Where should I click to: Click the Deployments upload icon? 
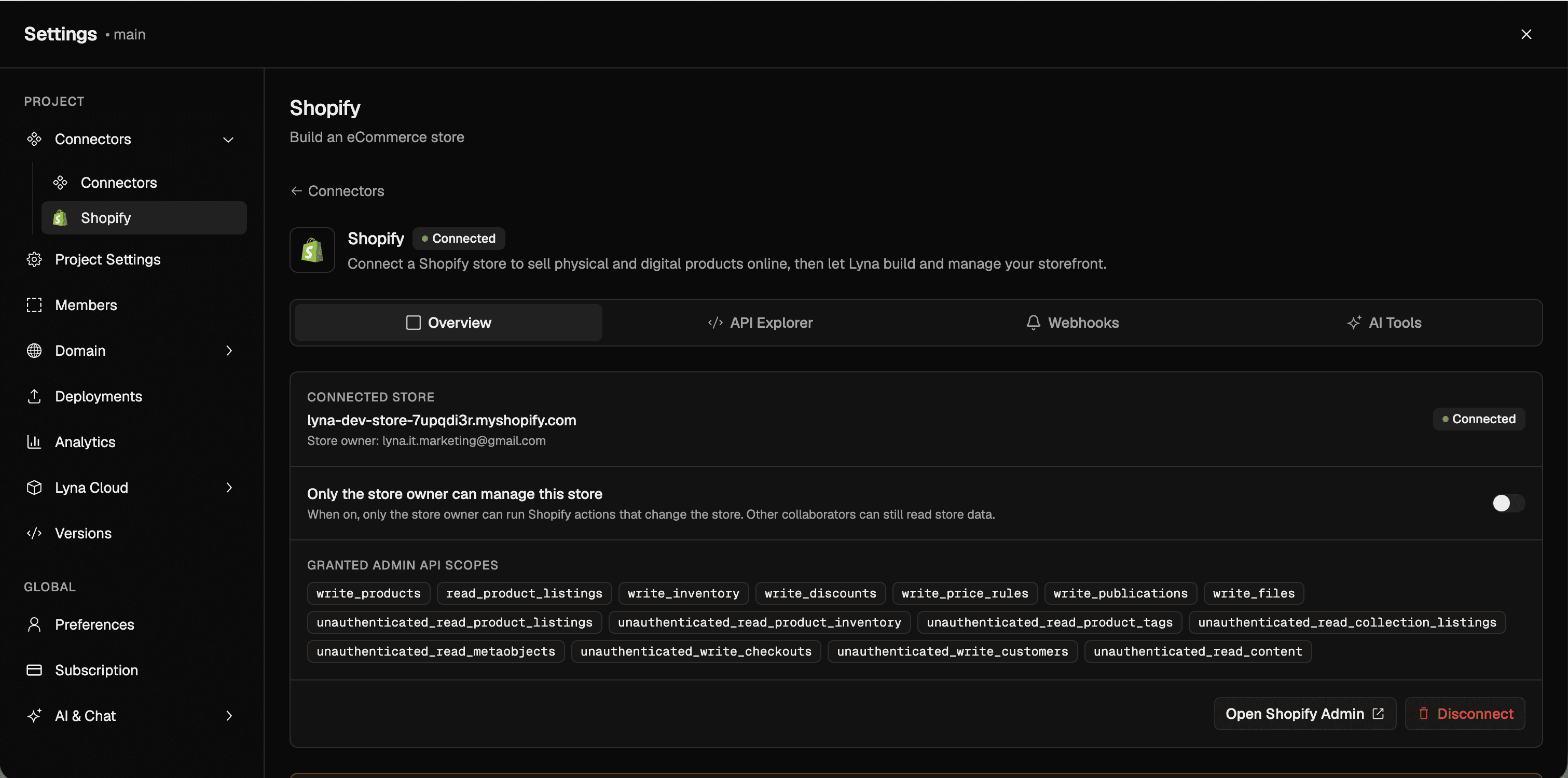(x=34, y=397)
